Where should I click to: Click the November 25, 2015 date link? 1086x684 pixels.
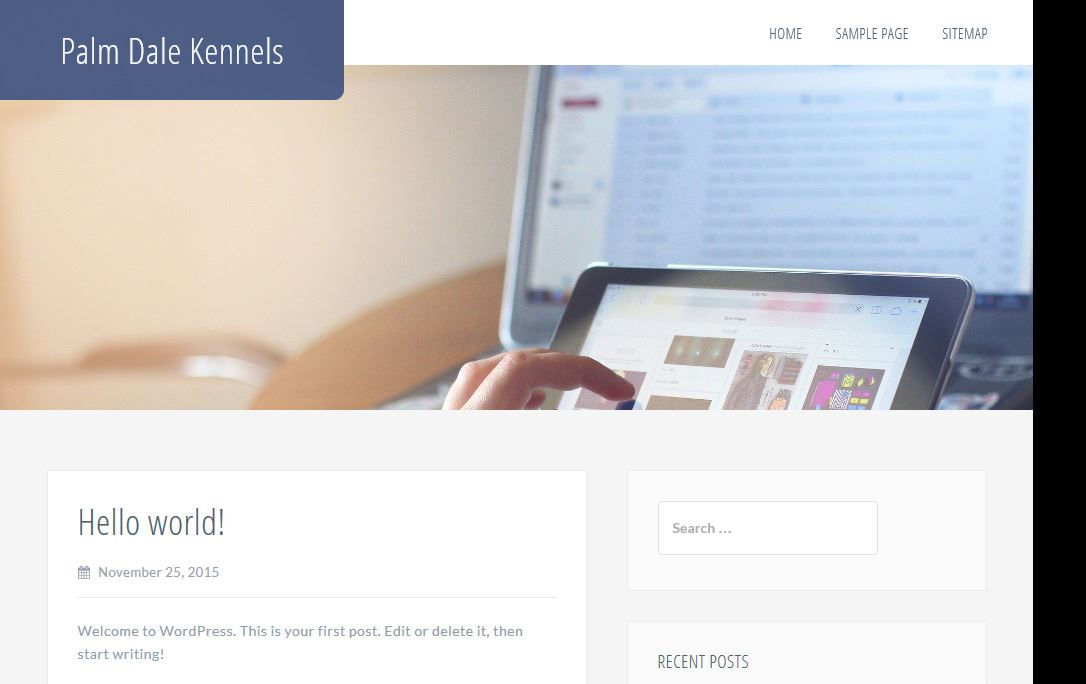158,572
